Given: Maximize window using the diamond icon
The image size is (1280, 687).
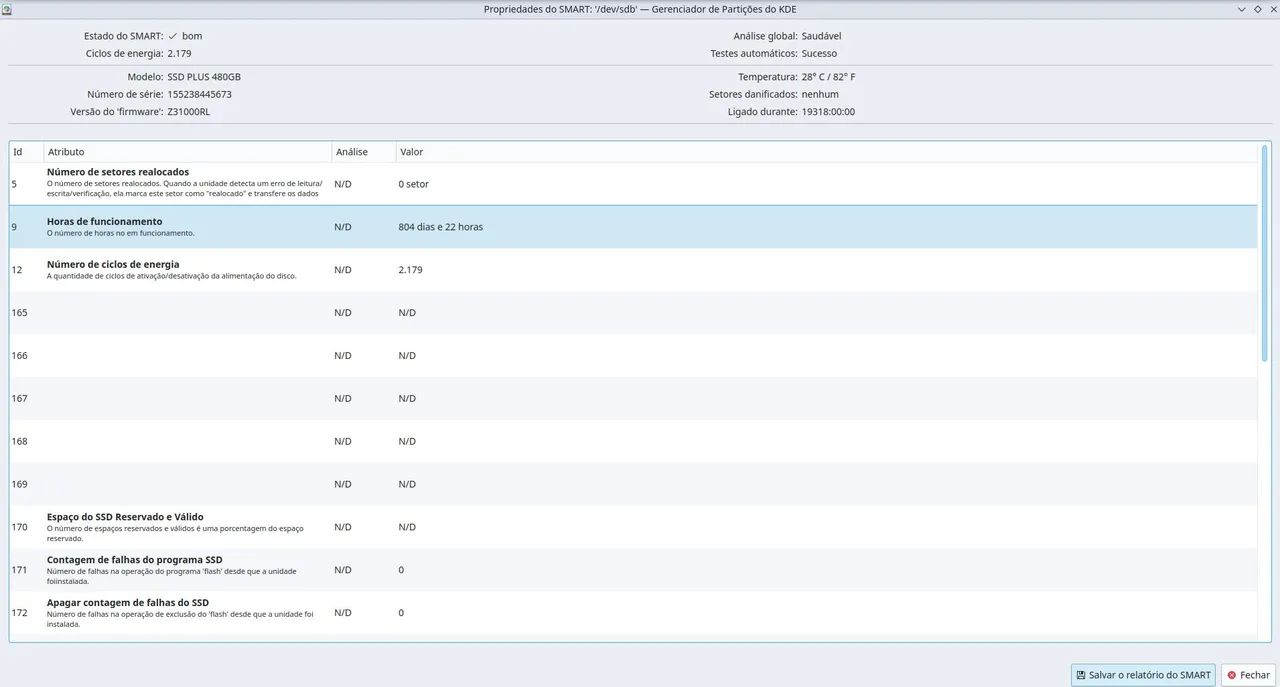Looking at the screenshot, I should pos(1257,8).
